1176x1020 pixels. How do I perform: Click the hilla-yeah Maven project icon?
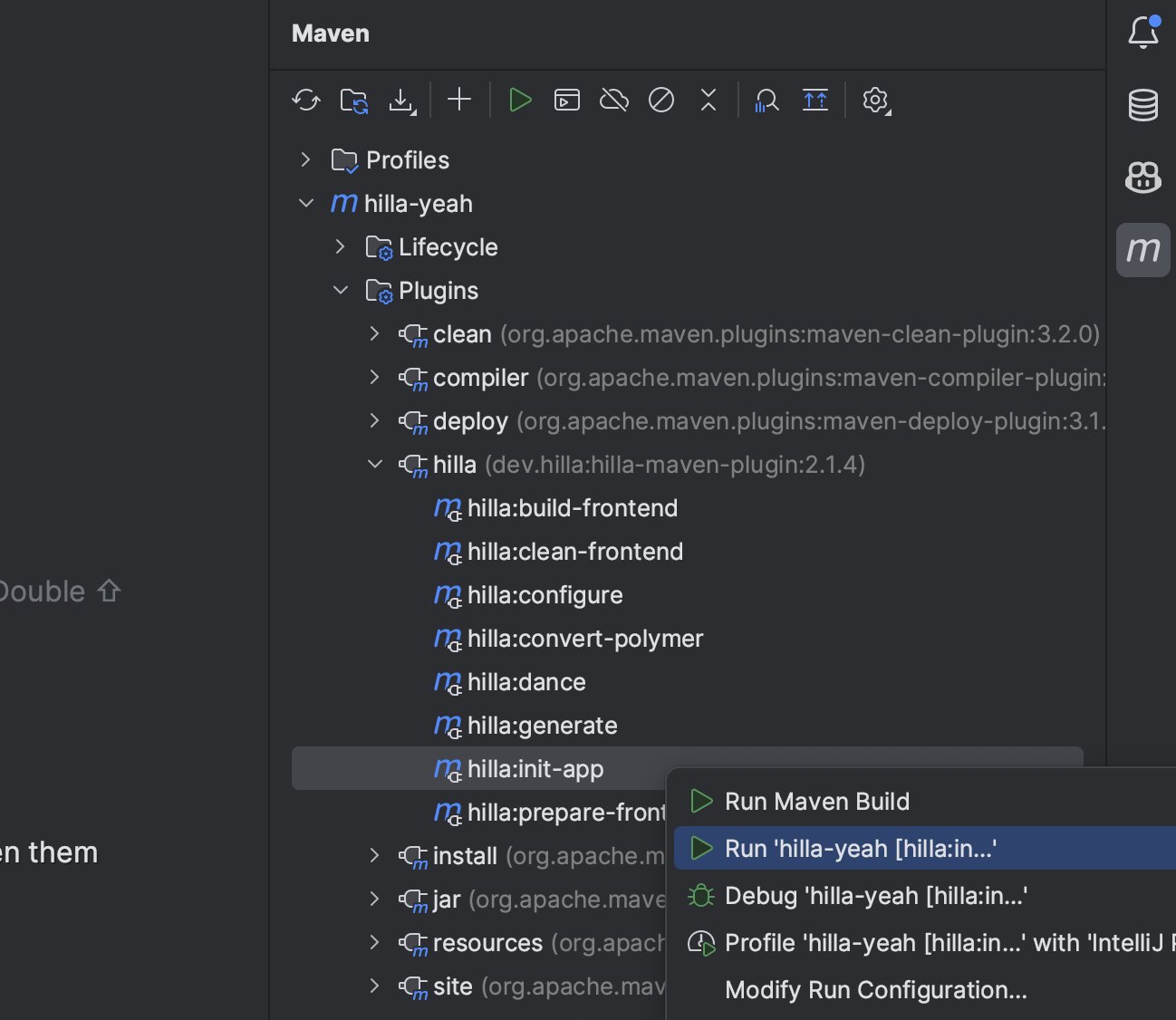click(344, 203)
